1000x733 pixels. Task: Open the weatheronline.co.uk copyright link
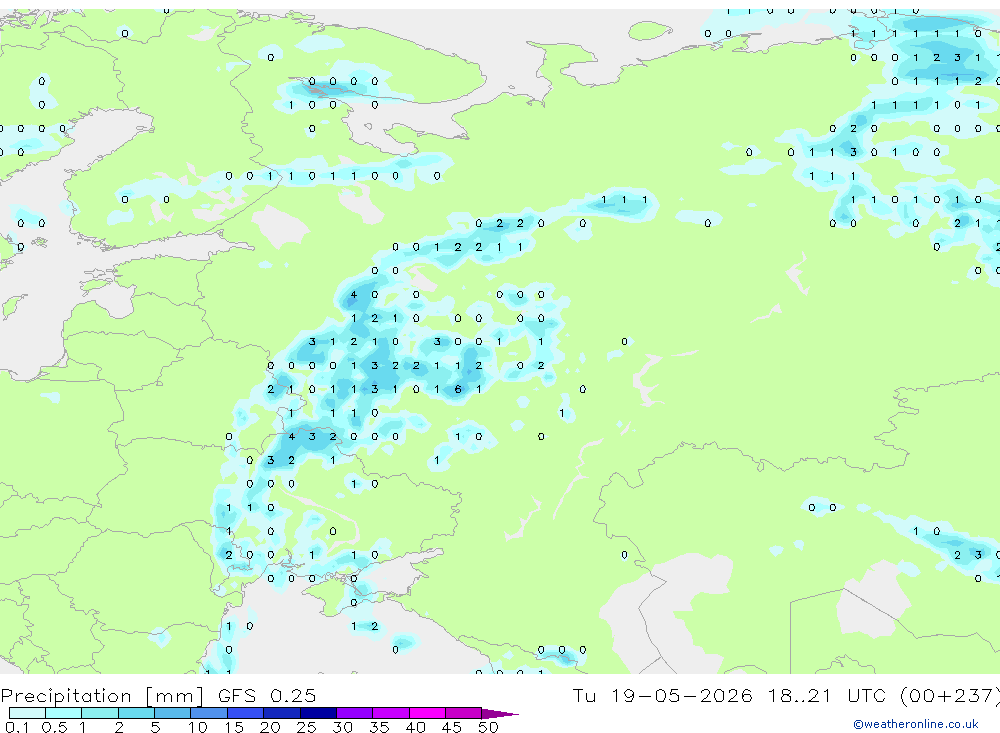(916, 724)
